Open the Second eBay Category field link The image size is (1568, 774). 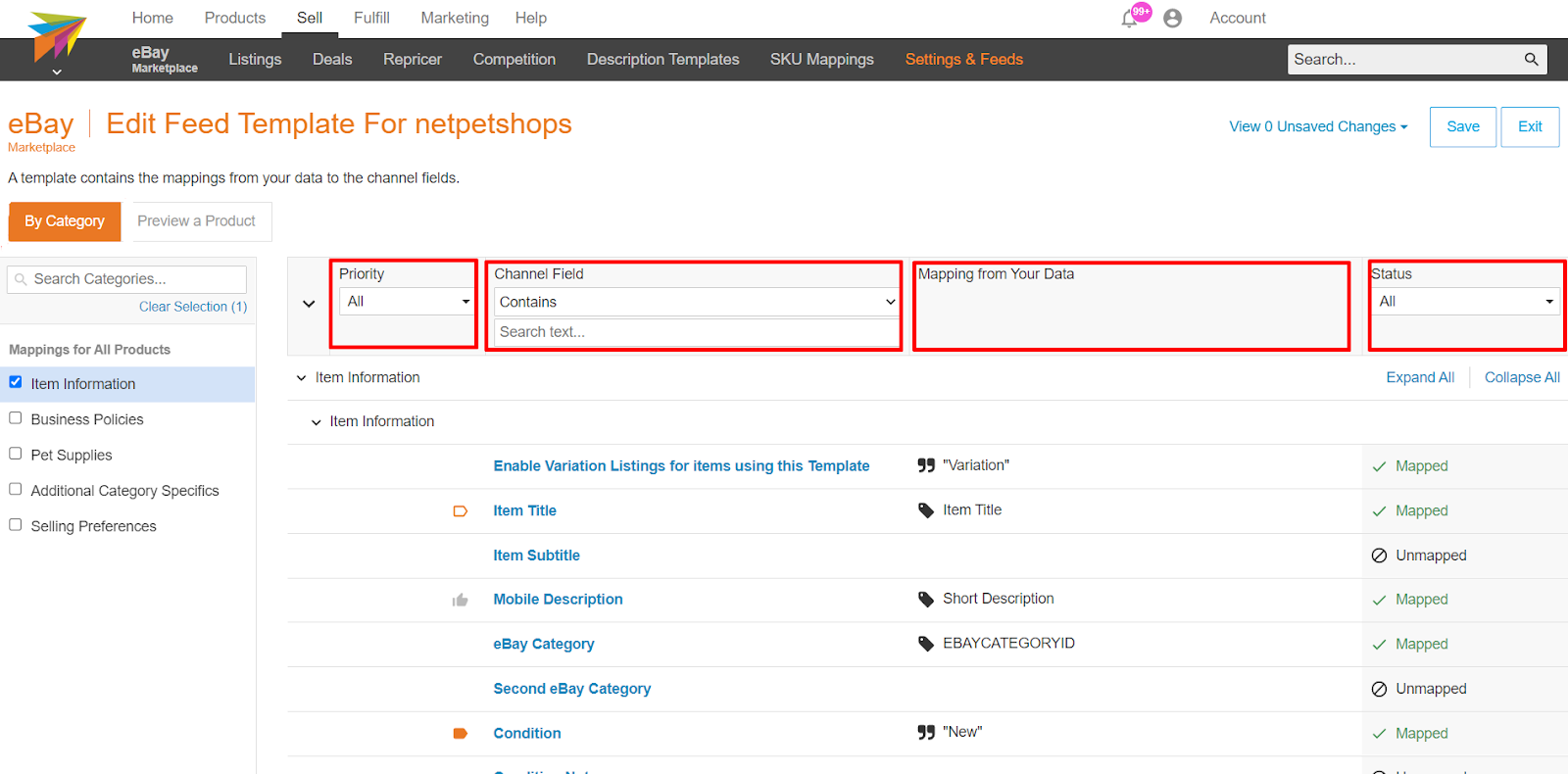pyautogui.click(x=571, y=689)
